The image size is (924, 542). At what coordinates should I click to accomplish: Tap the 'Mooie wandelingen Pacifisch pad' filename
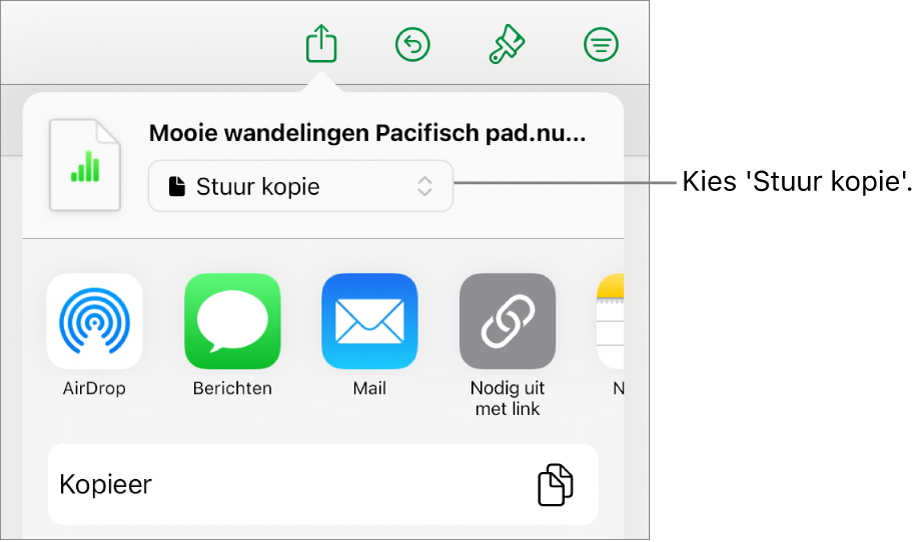tap(367, 134)
